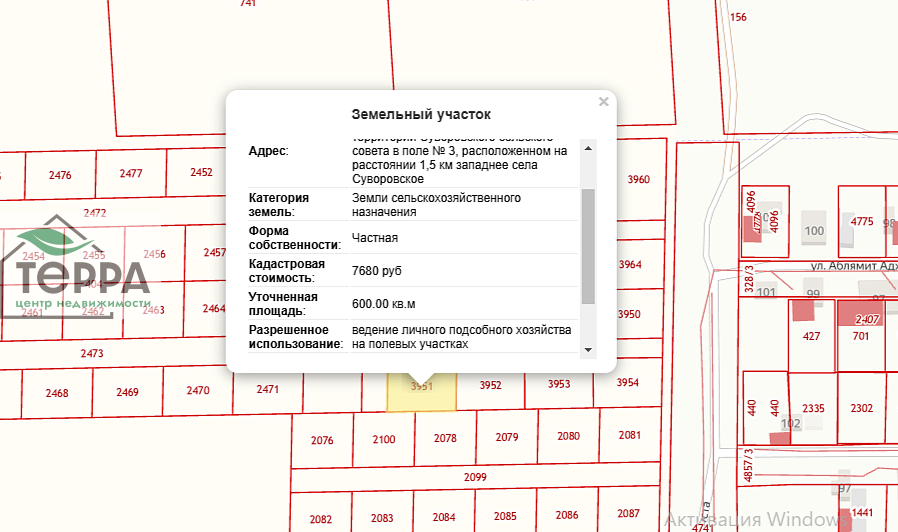
Task: Select parcel 2100 on the map
Action: point(383,439)
